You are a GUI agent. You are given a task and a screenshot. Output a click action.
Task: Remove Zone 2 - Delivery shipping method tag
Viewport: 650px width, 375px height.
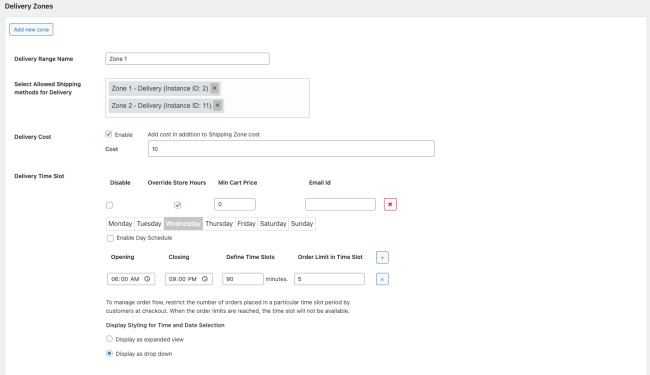(x=218, y=106)
